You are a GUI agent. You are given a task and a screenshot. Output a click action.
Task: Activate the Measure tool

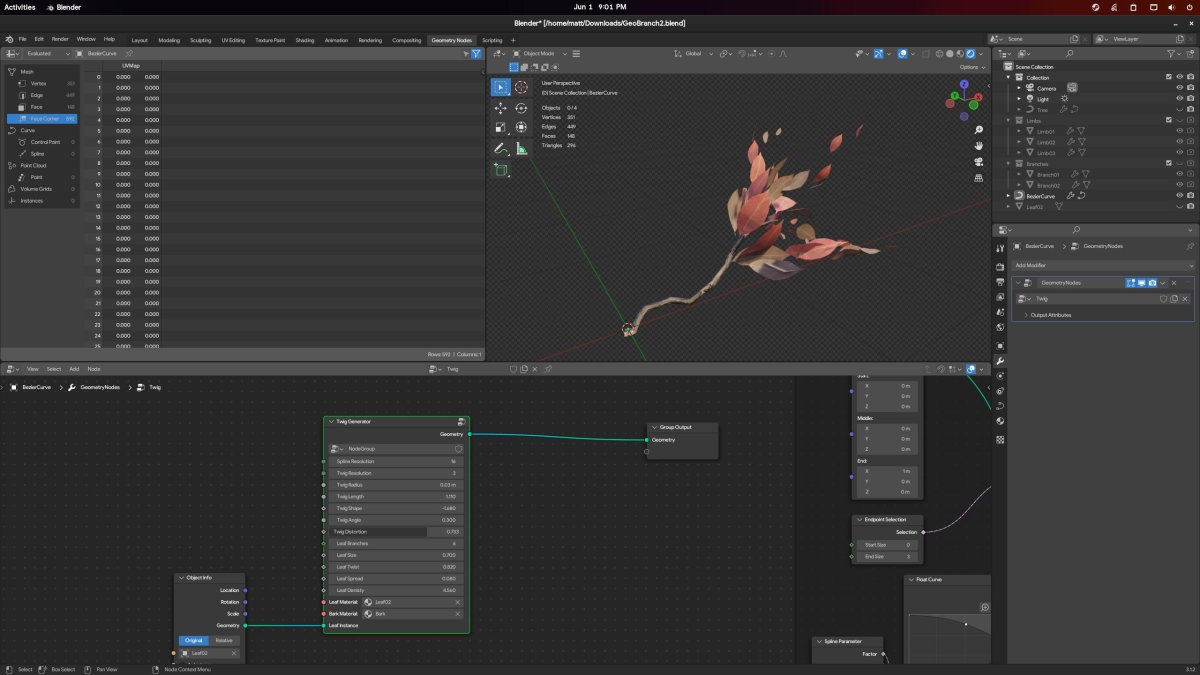(521, 149)
